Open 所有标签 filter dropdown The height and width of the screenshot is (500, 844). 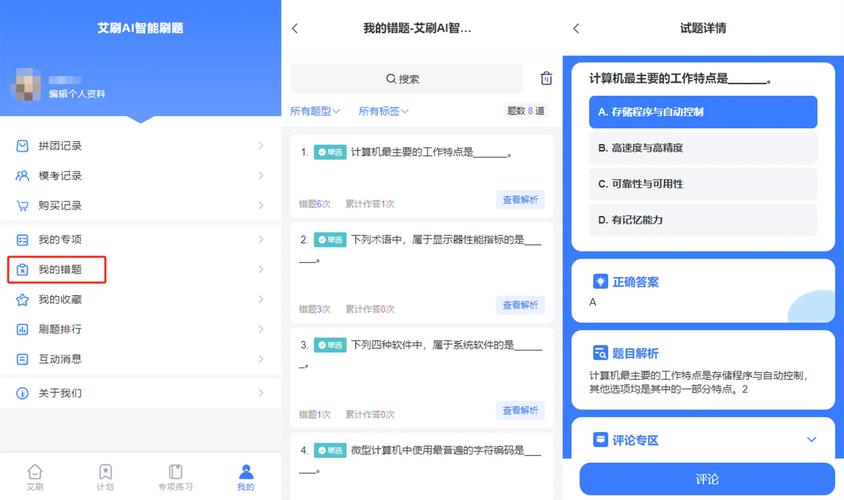pyautogui.click(x=383, y=111)
